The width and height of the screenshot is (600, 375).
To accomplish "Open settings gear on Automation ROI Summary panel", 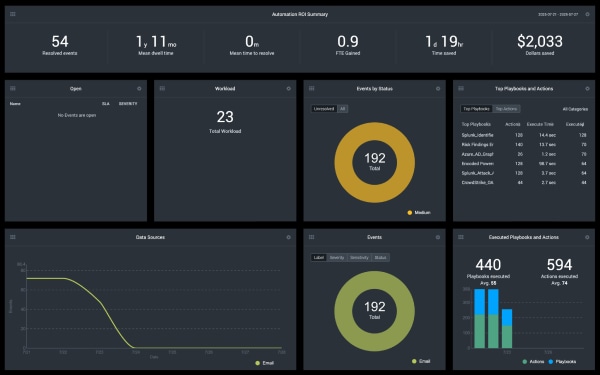I will 587,14.
